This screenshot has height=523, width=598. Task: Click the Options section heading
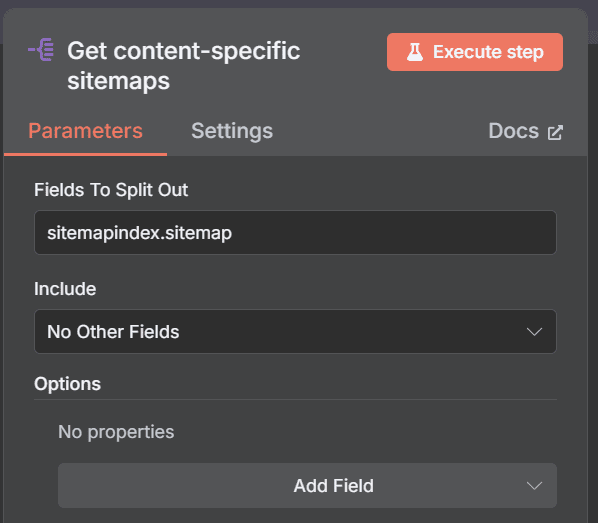pyautogui.click(x=68, y=384)
